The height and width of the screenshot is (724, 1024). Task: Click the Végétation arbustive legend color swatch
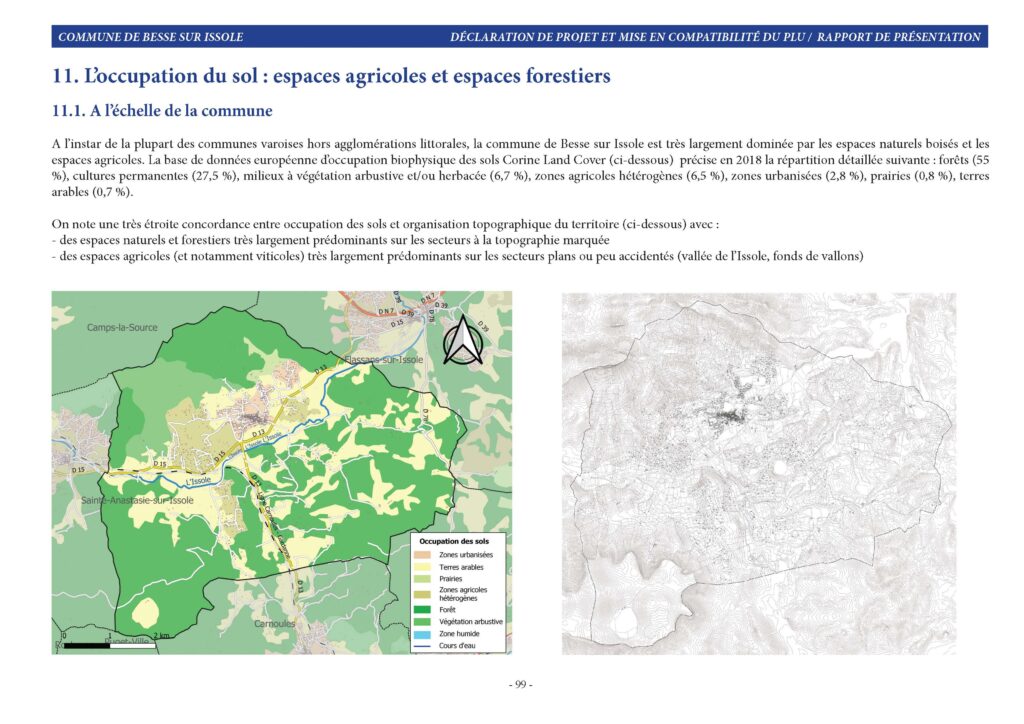click(423, 622)
